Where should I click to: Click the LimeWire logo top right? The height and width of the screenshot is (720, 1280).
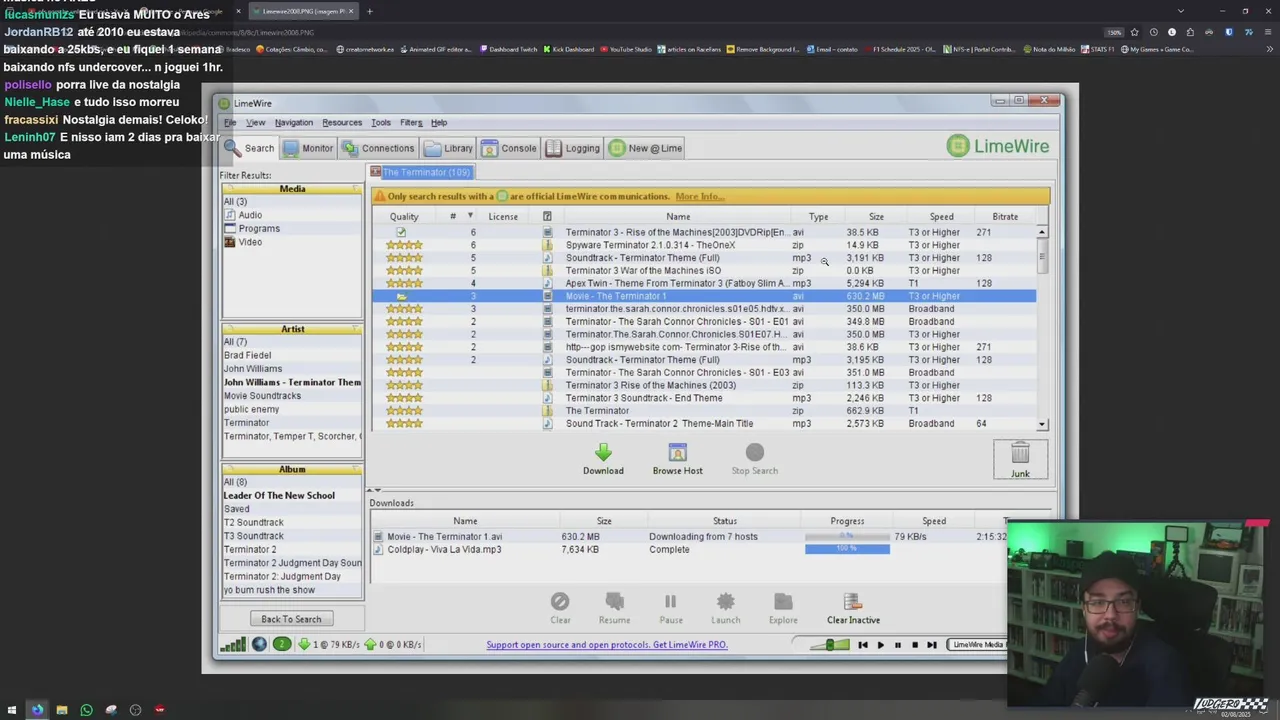998,146
